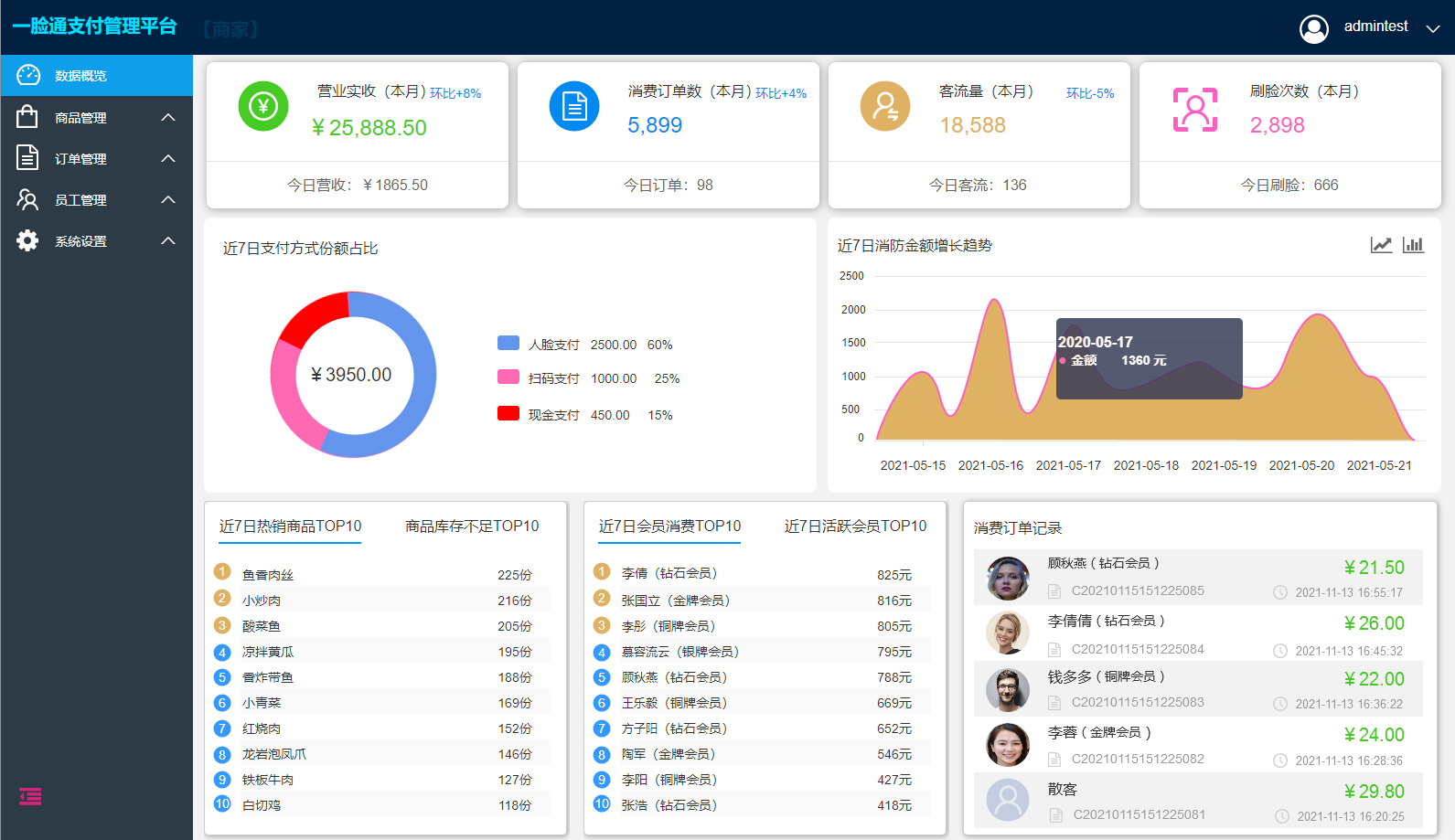Click document icon beside order C20210115151225081

(1055, 815)
